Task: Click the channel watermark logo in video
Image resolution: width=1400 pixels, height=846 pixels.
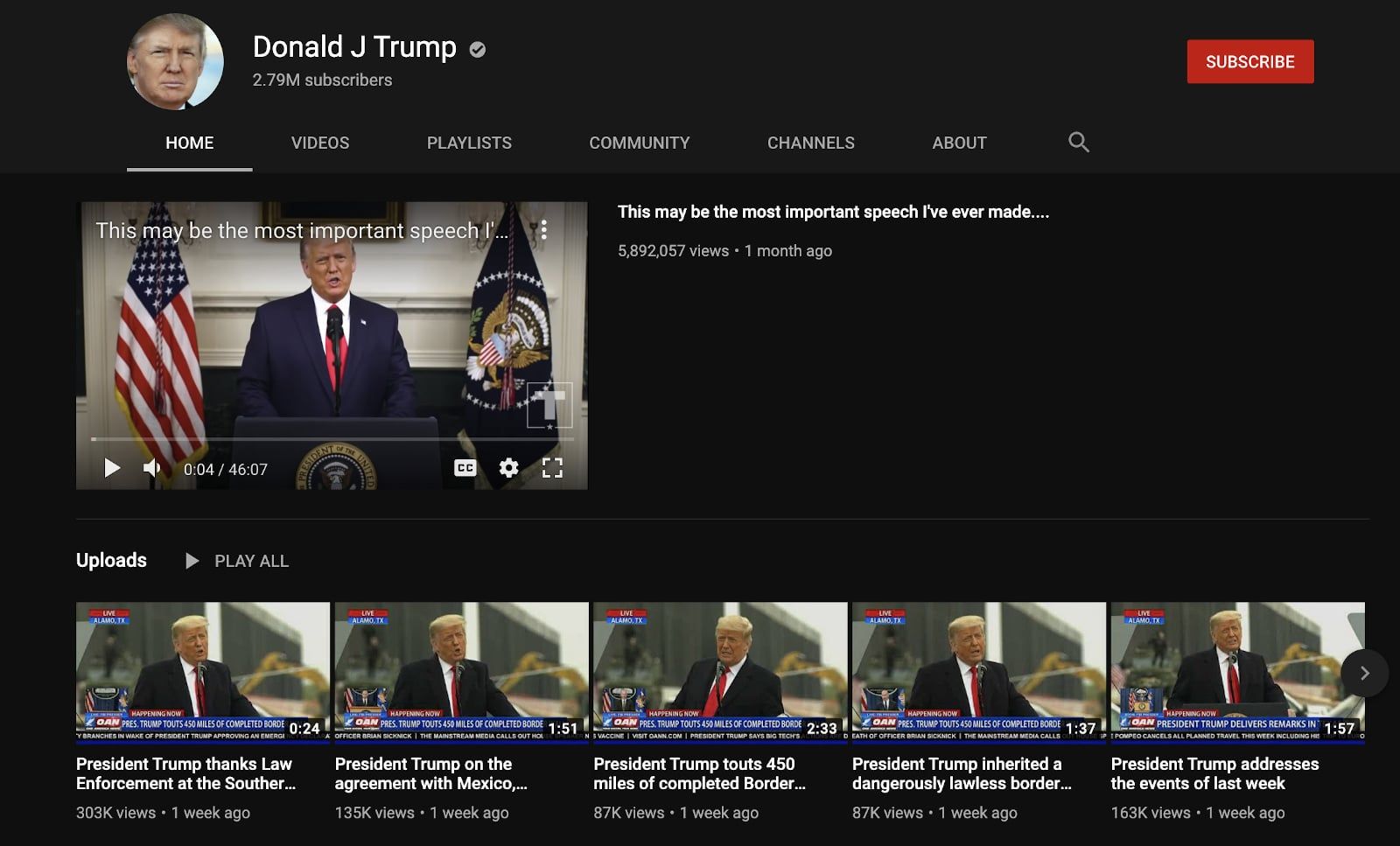Action: click(x=549, y=405)
